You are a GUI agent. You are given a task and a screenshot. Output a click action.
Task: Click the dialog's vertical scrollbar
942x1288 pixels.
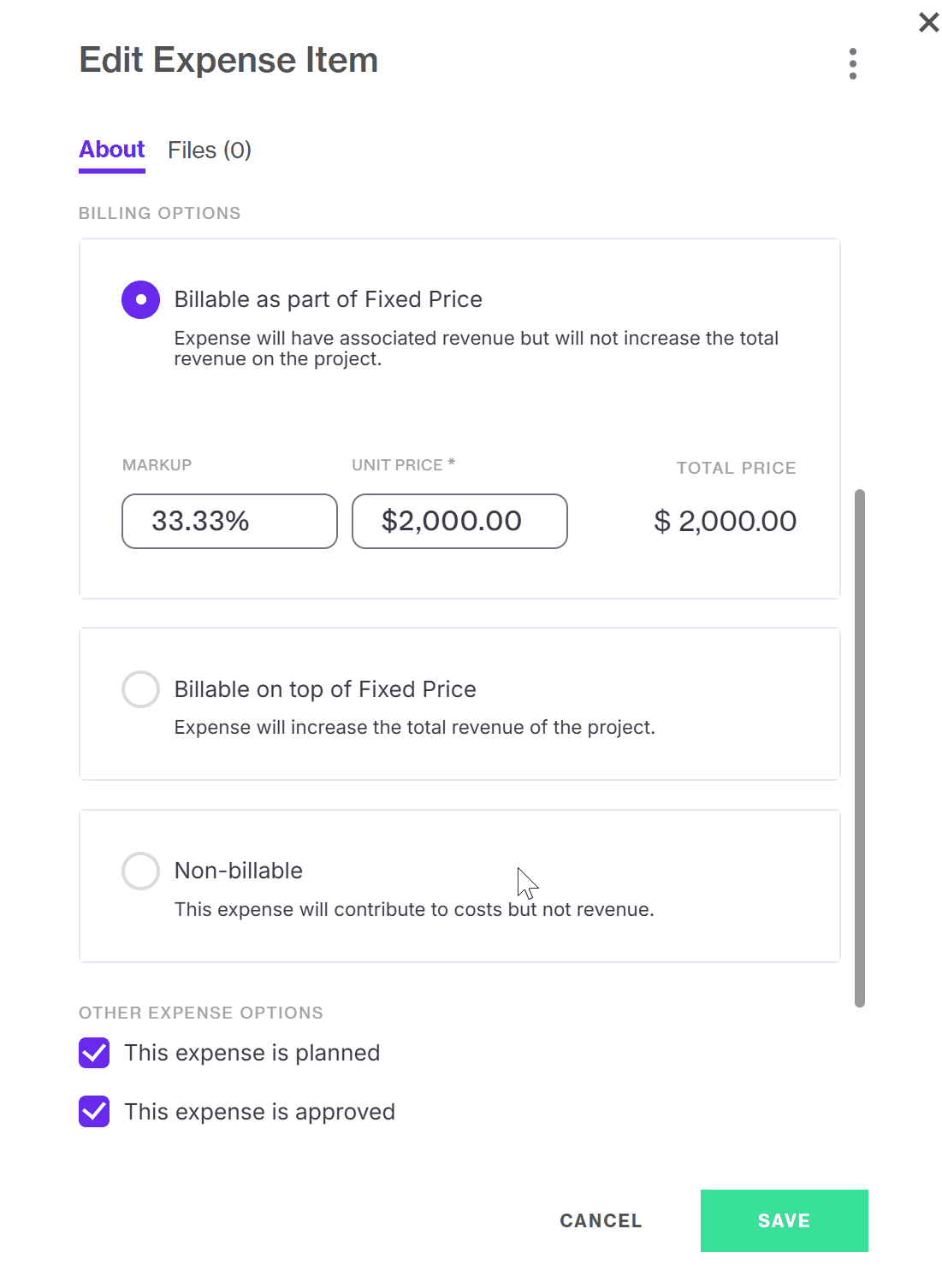860,748
